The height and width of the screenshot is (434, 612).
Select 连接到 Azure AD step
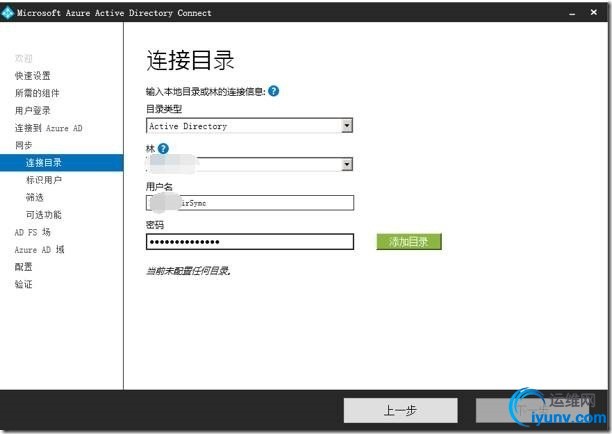(48, 128)
